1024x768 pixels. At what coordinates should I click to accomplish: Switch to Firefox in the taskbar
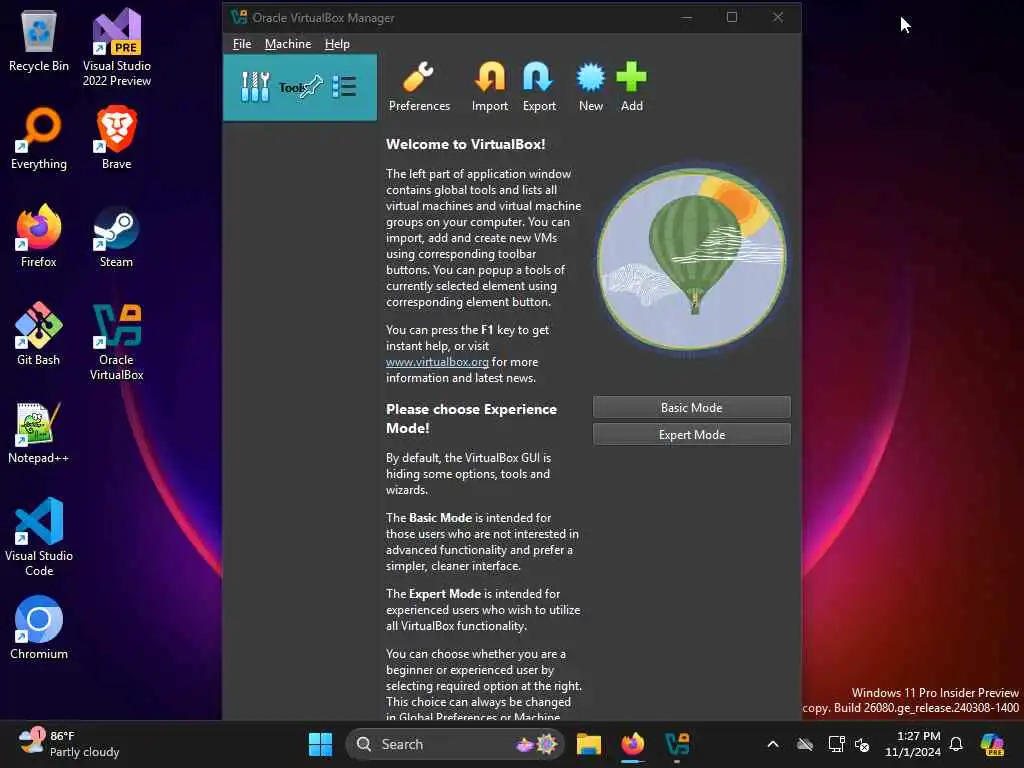pyautogui.click(x=632, y=744)
